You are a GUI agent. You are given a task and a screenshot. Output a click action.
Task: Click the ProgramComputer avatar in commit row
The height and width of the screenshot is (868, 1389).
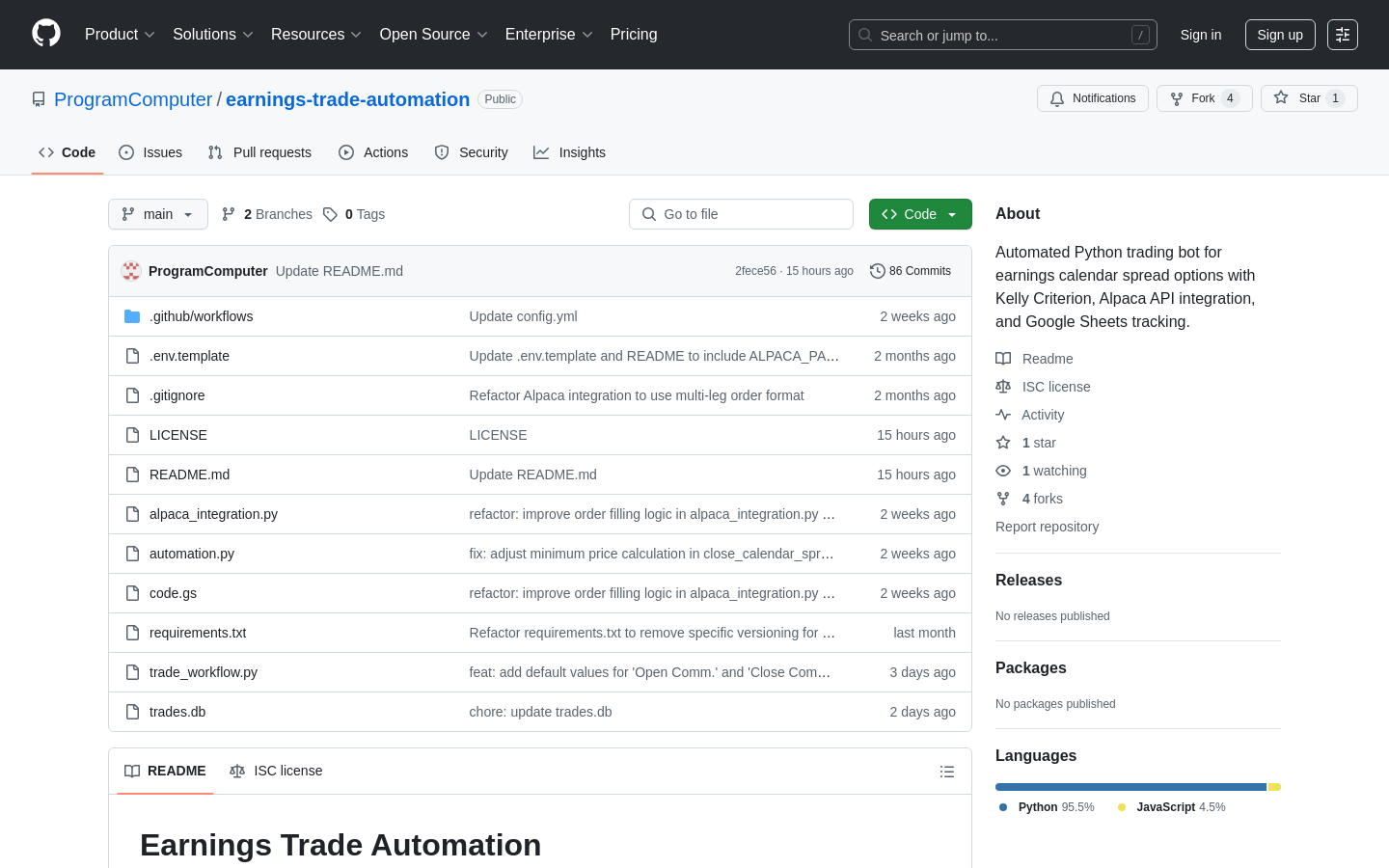coord(131,271)
